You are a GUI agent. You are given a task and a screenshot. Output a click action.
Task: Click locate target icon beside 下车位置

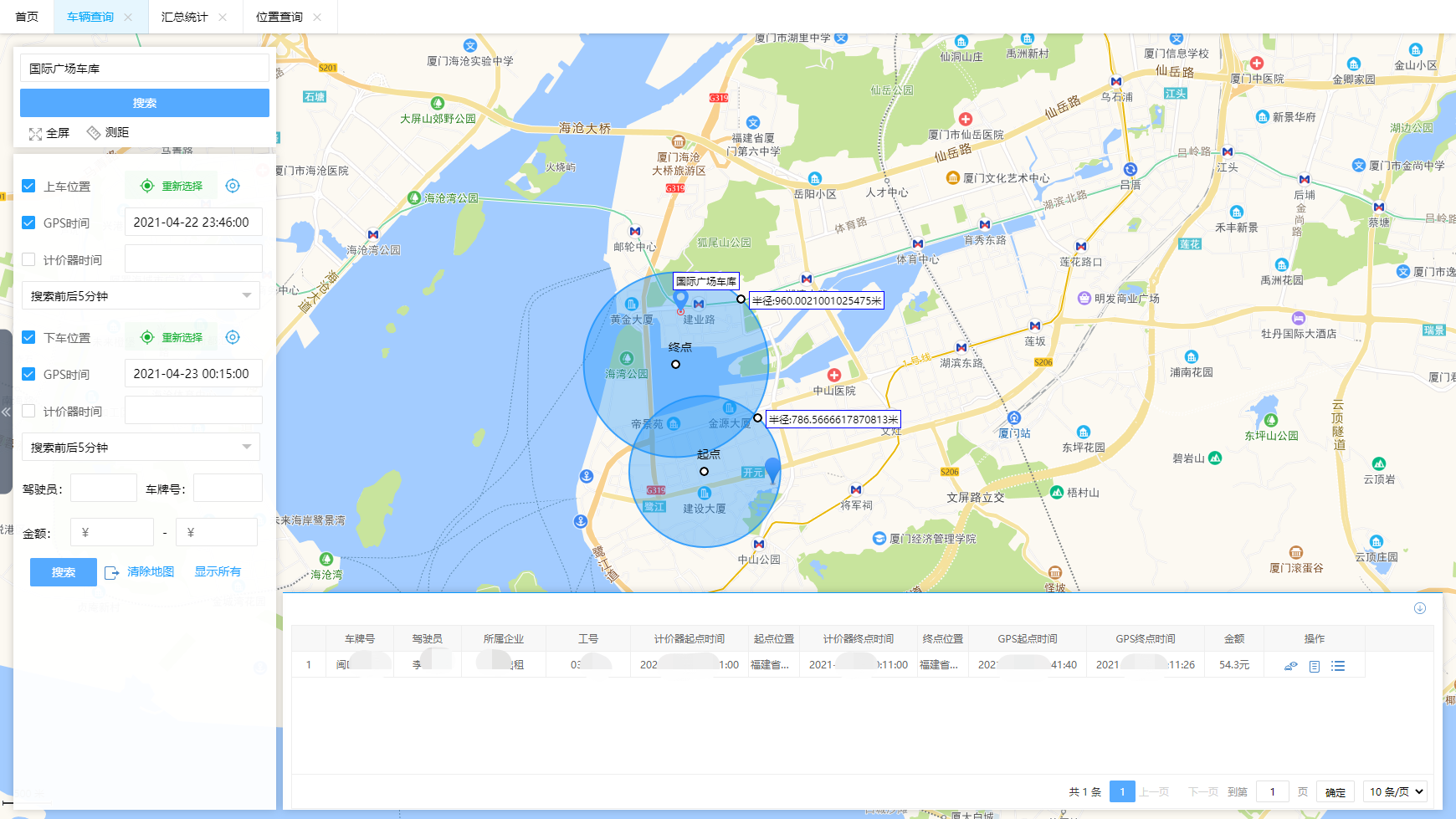pyautogui.click(x=233, y=337)
